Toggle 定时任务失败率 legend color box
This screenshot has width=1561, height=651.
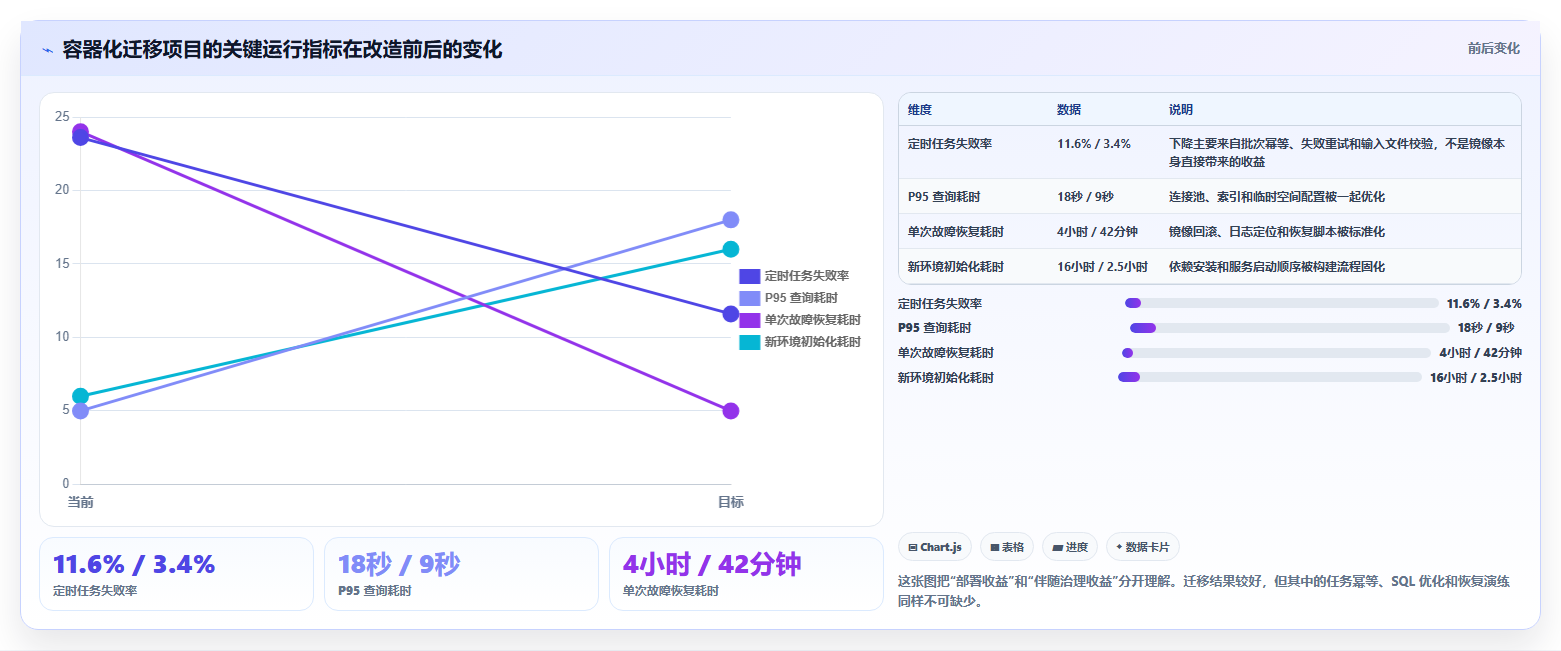[x=750, y=276]
